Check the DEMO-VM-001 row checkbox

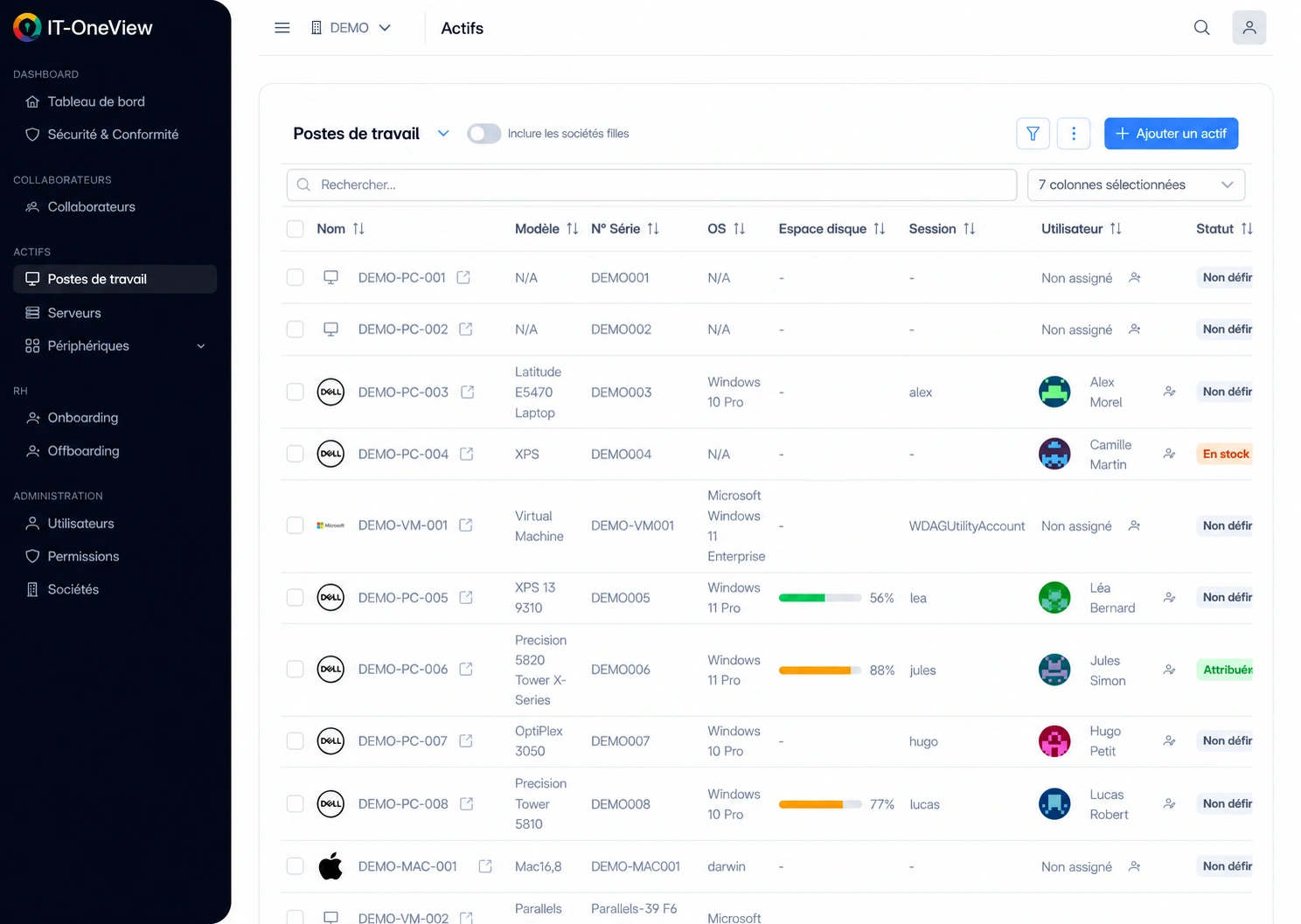(296, 525)
